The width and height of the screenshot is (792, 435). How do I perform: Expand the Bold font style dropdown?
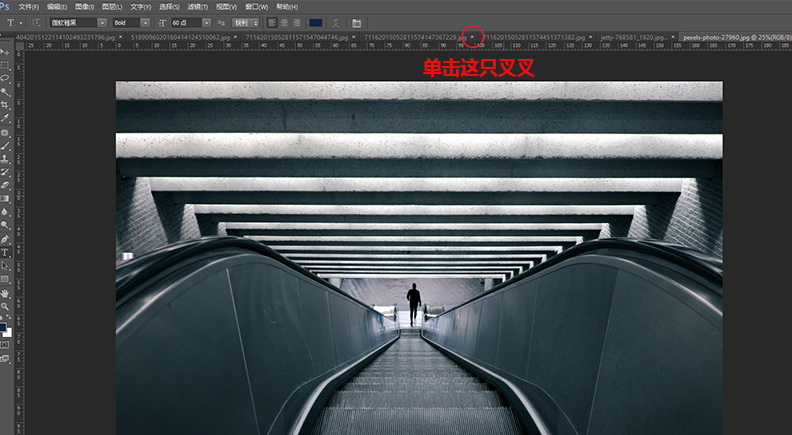coord(131,22)
